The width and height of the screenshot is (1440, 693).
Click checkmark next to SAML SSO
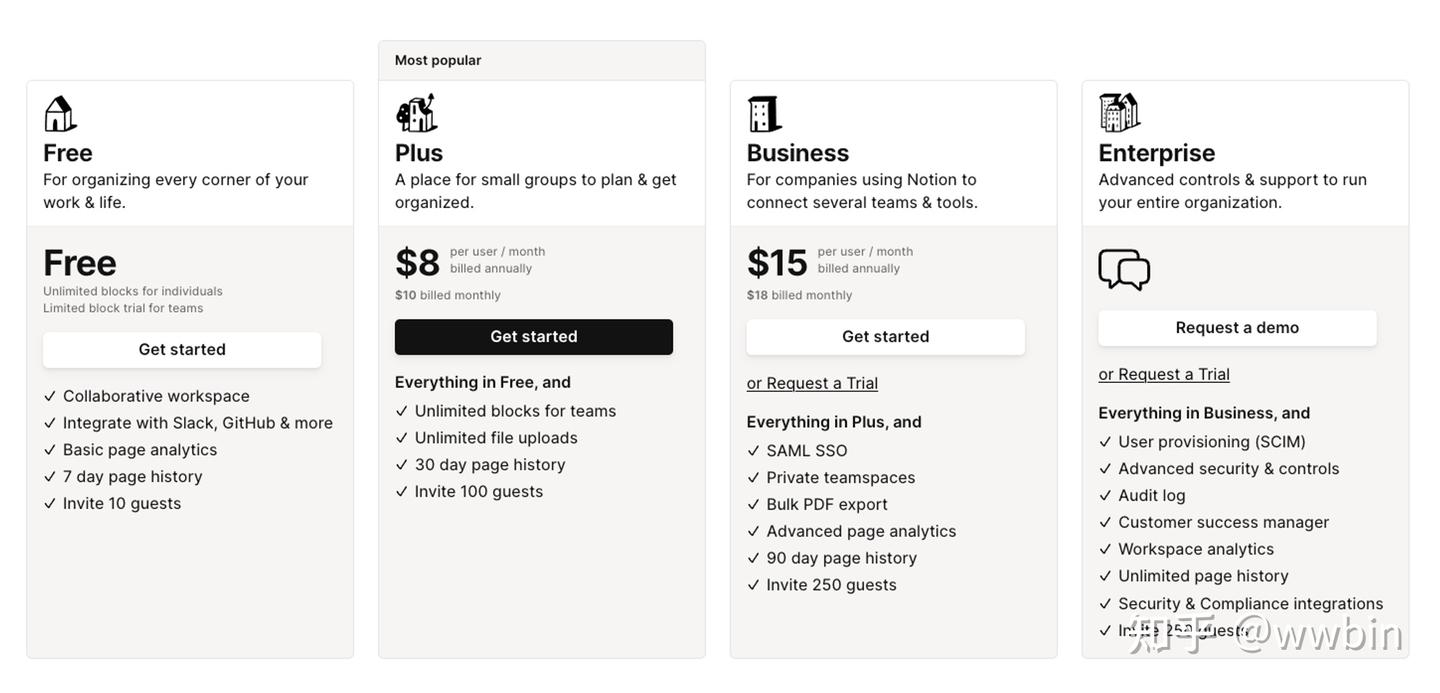(x=754, y=451)
